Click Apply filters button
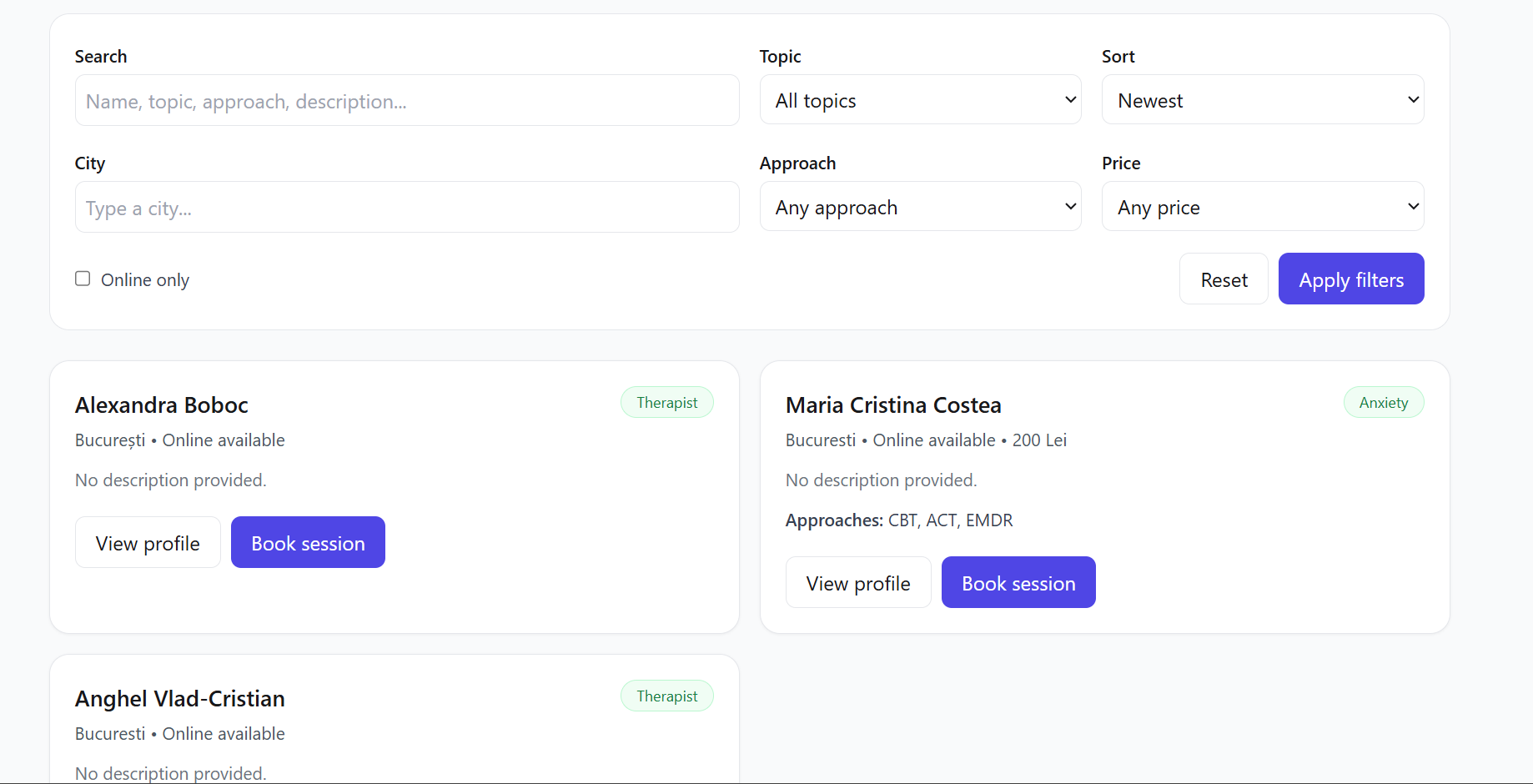This screenshot has height=784, width=1533. coord(1350,279)
